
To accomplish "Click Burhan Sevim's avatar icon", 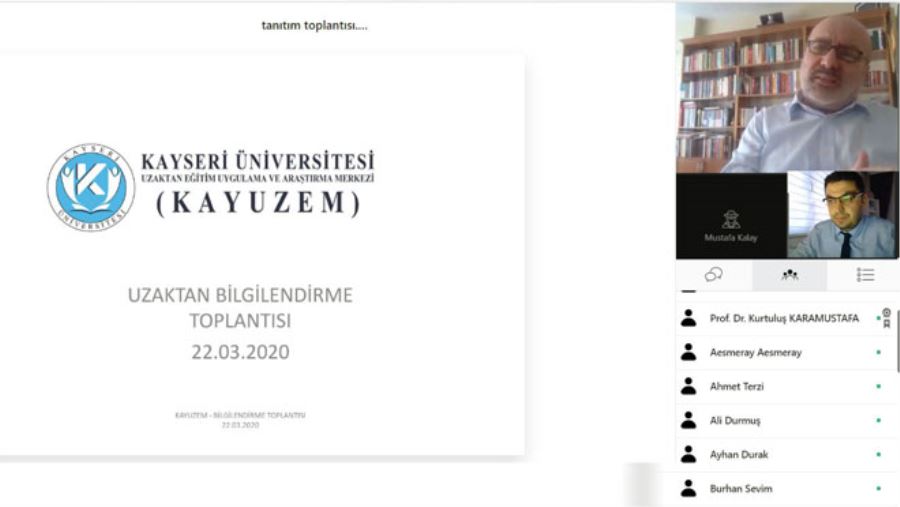I will [x=688, y=488].
